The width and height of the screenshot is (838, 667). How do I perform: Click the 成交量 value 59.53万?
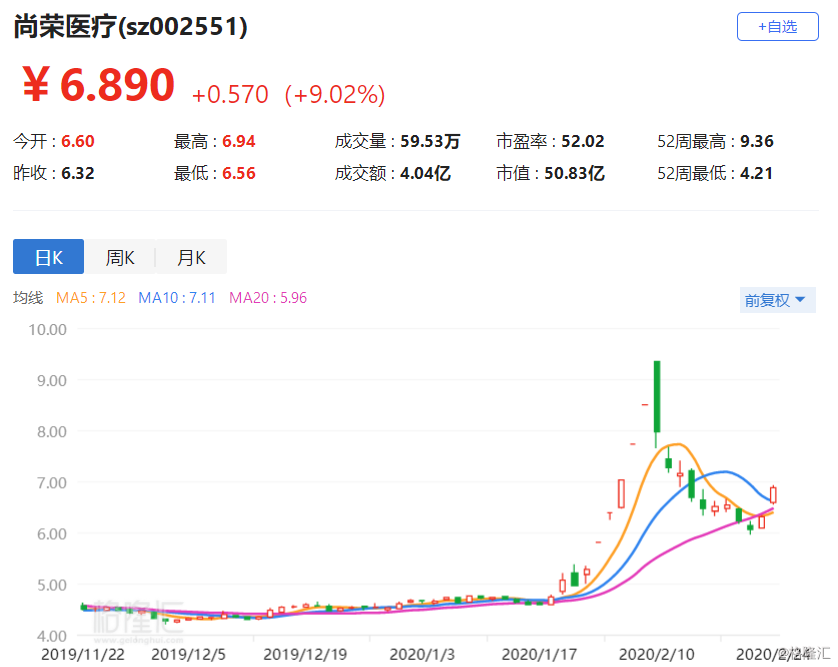[x=430, y=141]
